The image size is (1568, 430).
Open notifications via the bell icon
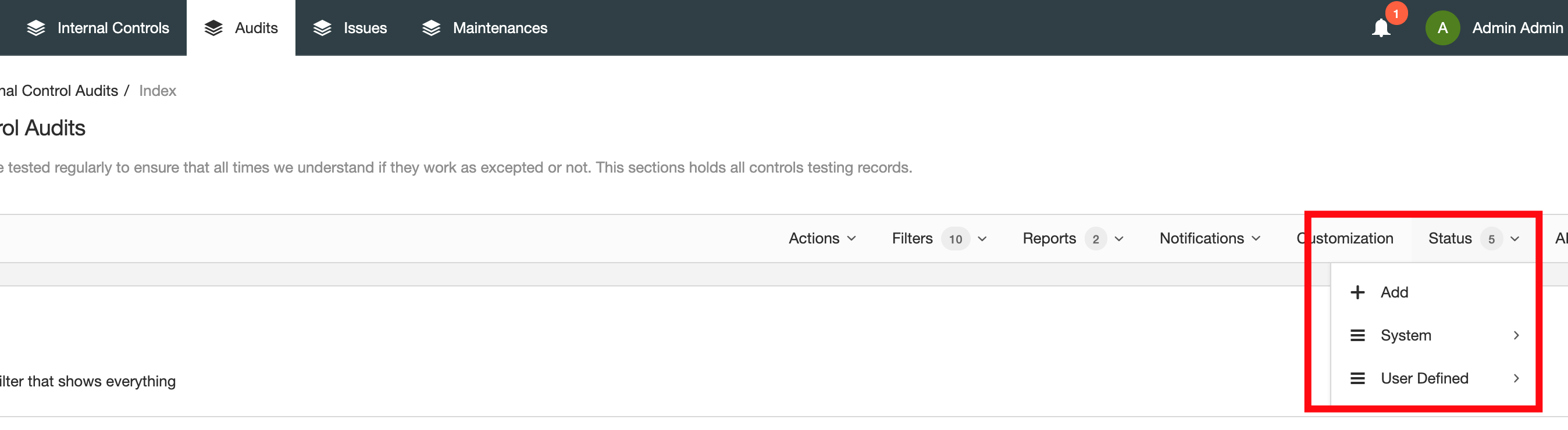[x=1381, y=28]
